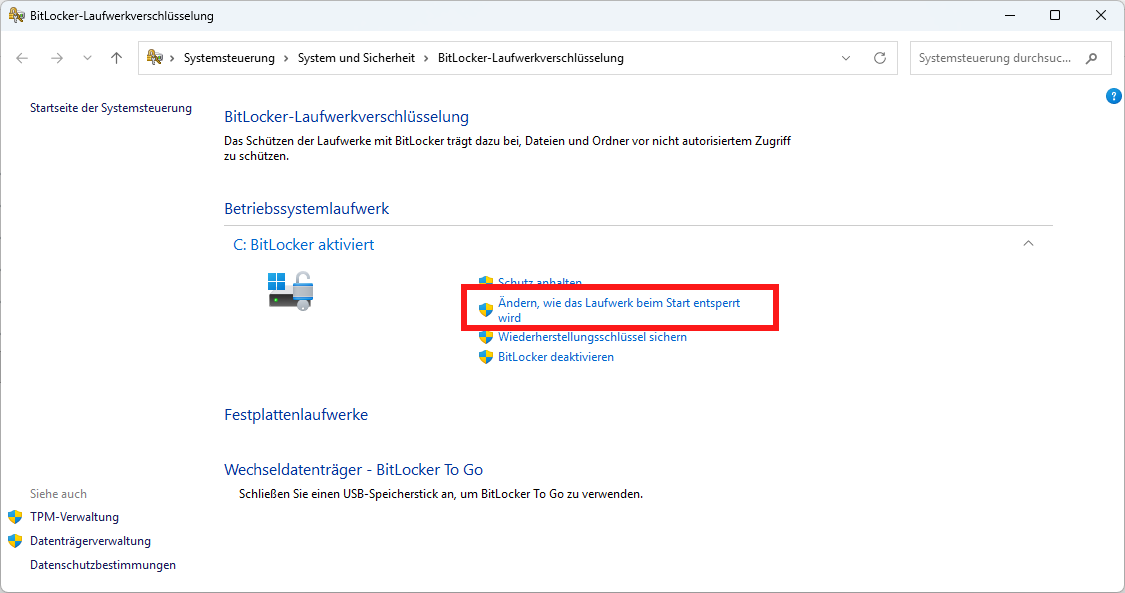Click the C: drive lock icon
The image size is (1125, 593).
(x=291, y=290)
